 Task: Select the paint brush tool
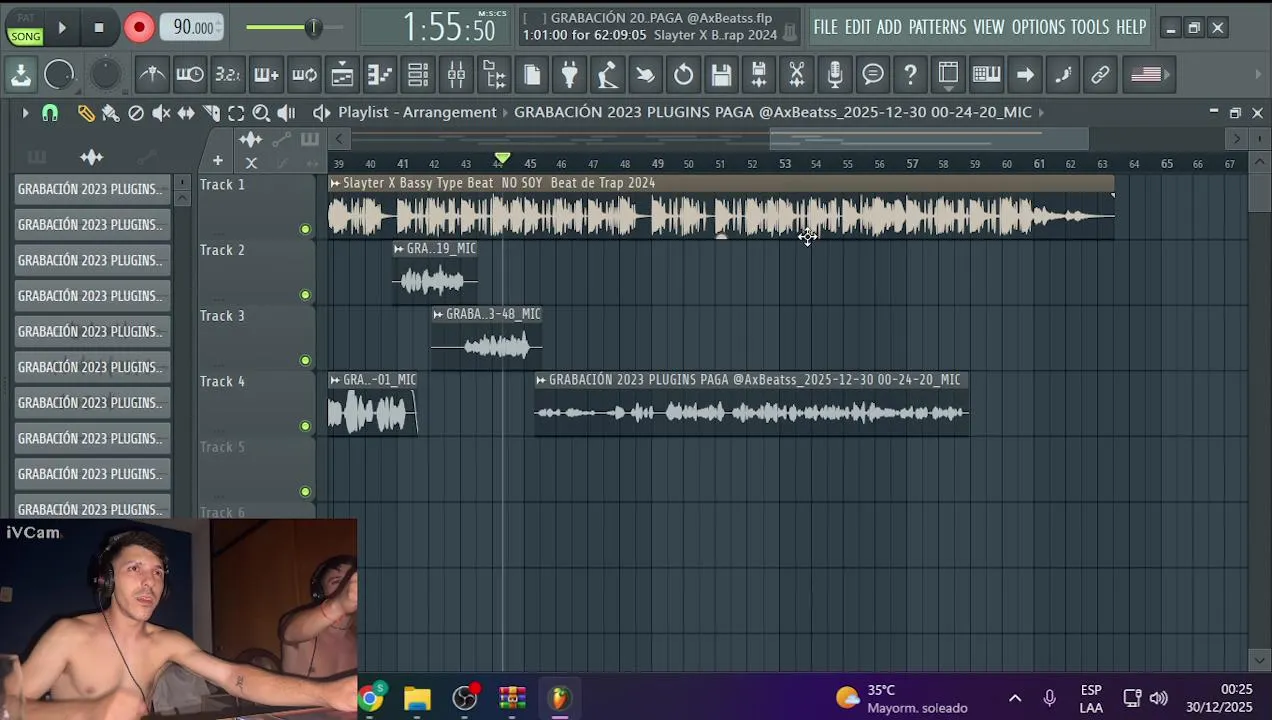coord(111,113)
